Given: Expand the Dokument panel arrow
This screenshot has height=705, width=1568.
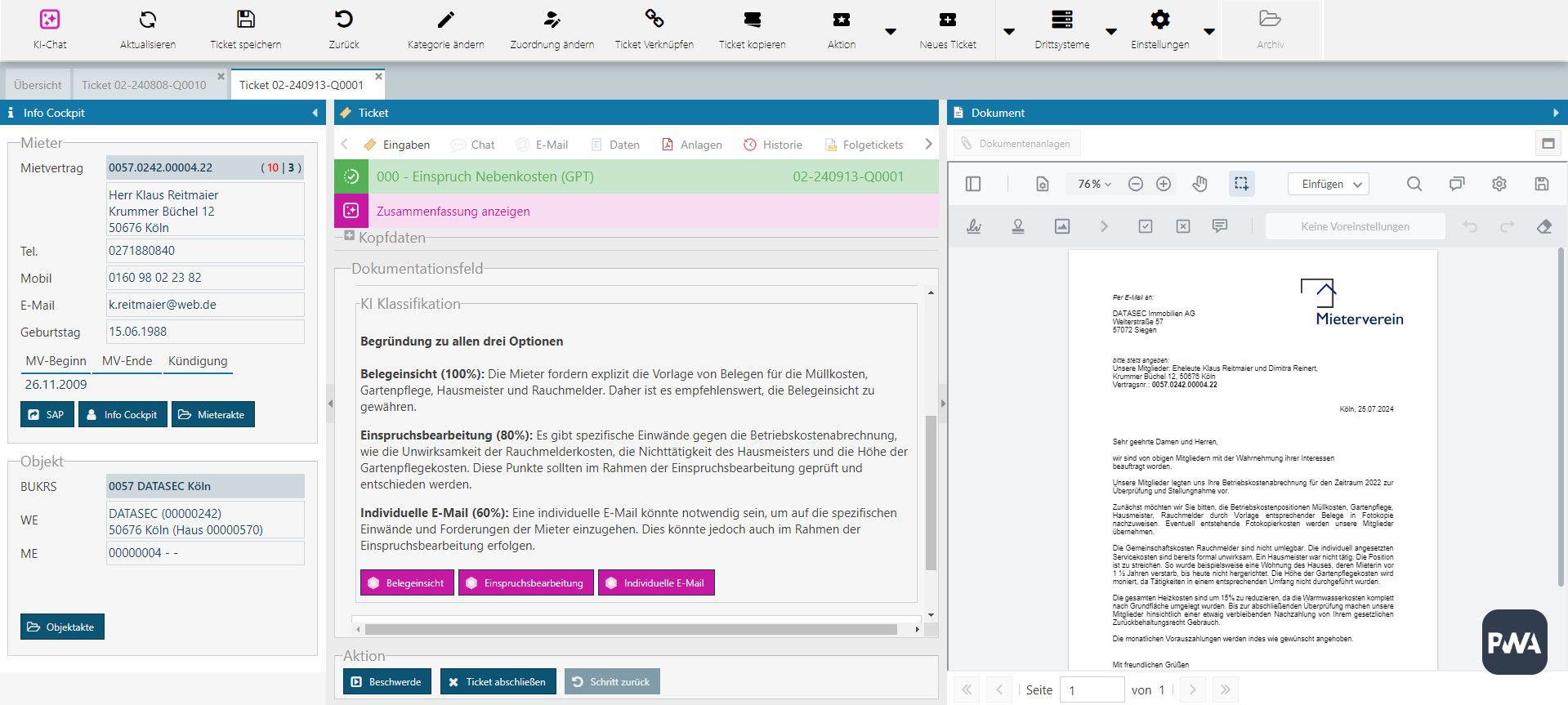Looking at the screenshot, I should pos(1556,113).
